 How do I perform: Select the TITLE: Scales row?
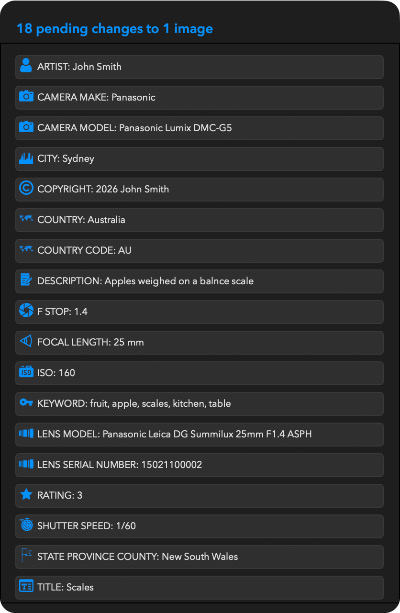pos(199,588)
